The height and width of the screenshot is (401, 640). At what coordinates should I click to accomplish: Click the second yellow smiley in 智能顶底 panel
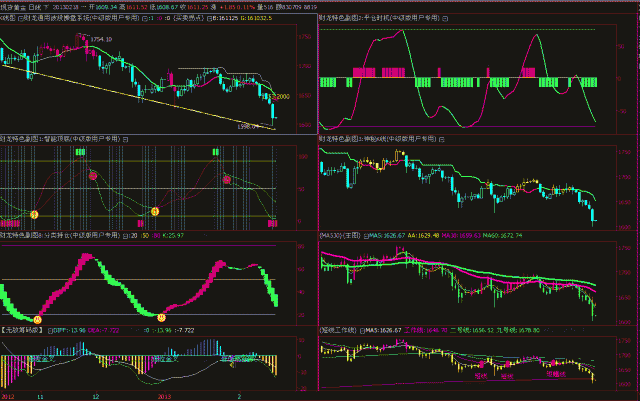(155, 212)
